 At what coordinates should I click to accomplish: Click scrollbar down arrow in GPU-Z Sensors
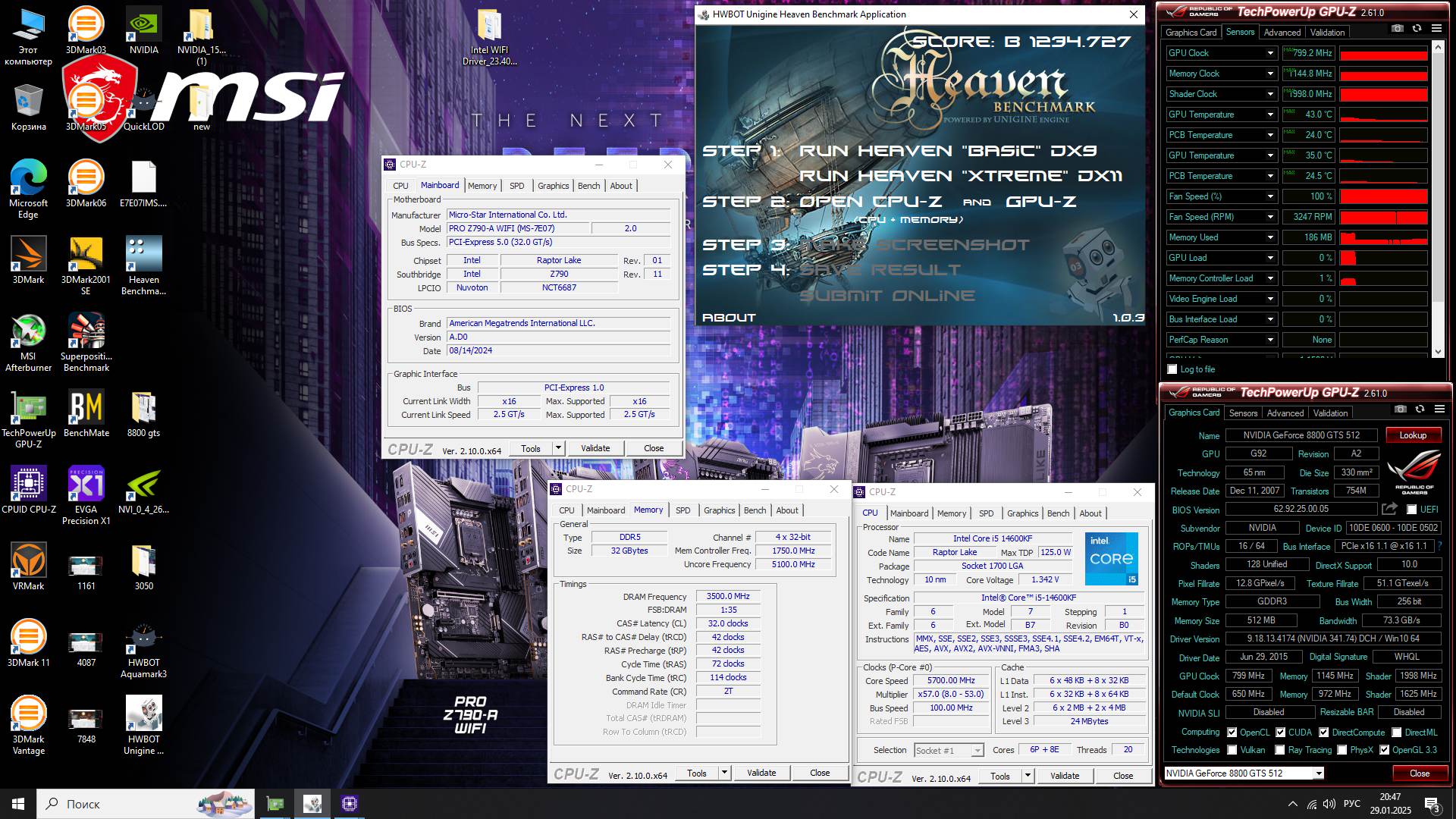pos(1438,353)
